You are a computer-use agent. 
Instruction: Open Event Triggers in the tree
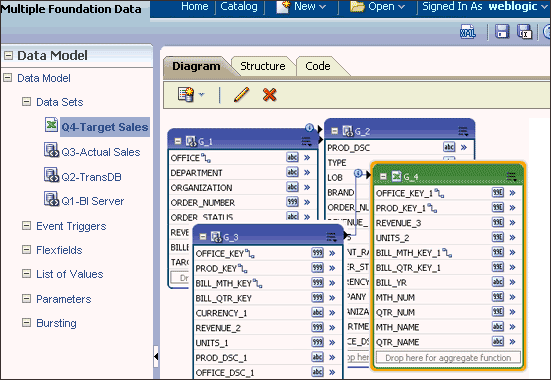71,226
